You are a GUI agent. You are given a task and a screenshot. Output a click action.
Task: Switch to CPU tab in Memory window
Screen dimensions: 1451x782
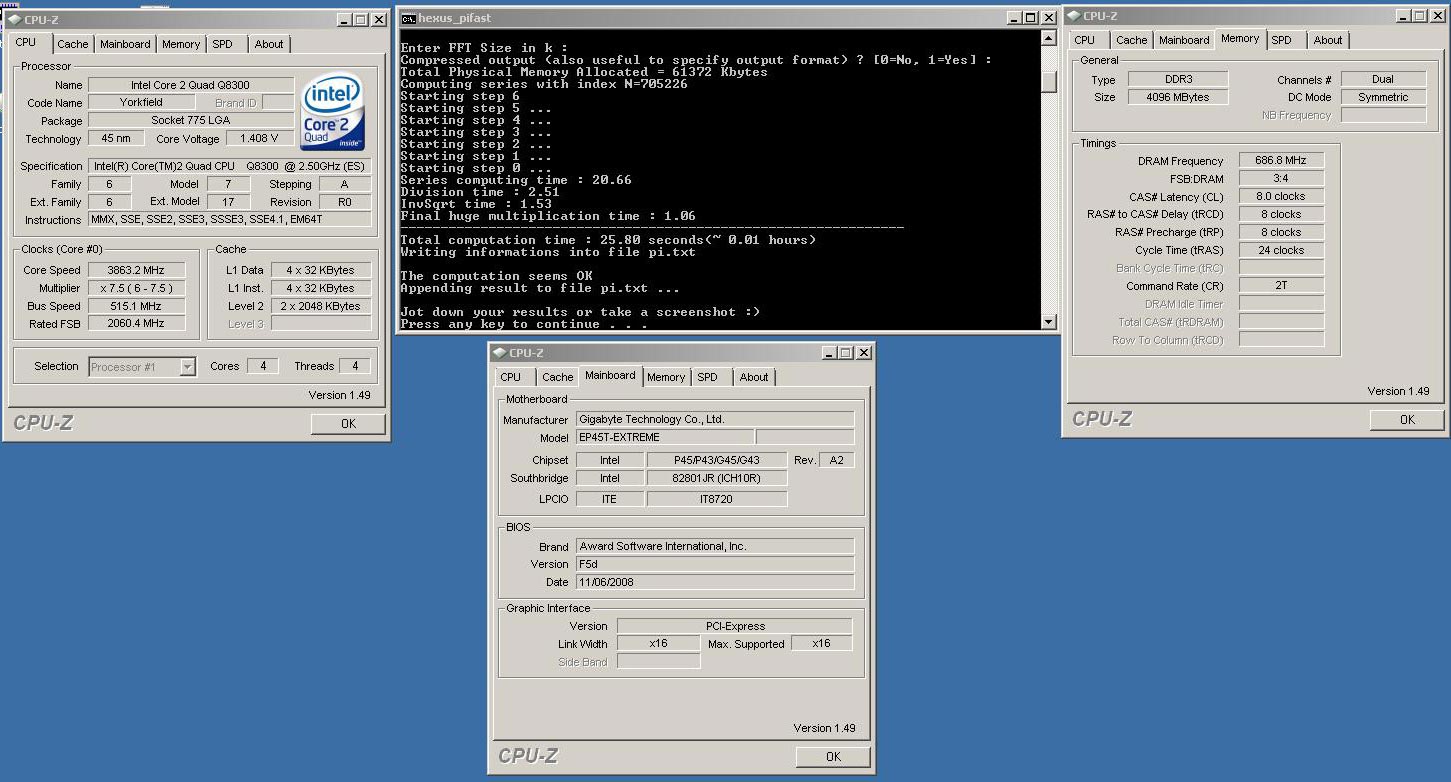click(x=1085, y=40)
